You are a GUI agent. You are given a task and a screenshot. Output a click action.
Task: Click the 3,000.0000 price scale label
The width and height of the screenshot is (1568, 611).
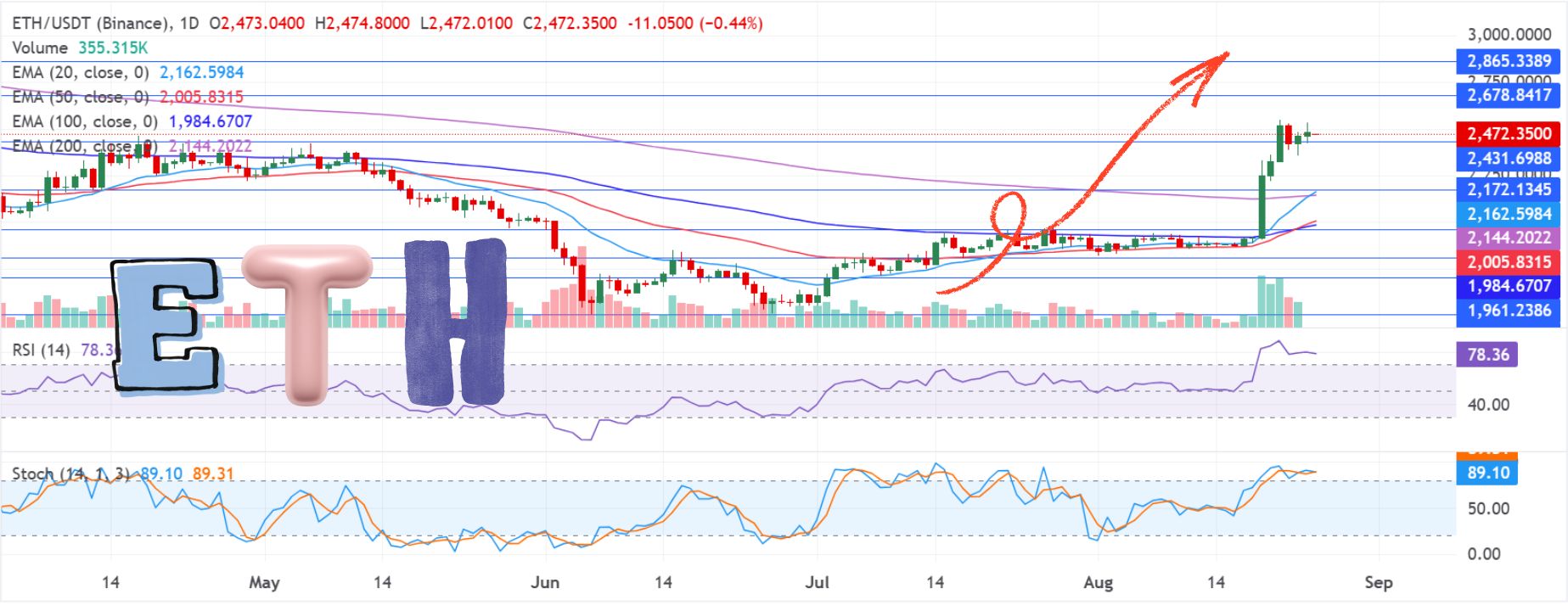coord(1509,35)
